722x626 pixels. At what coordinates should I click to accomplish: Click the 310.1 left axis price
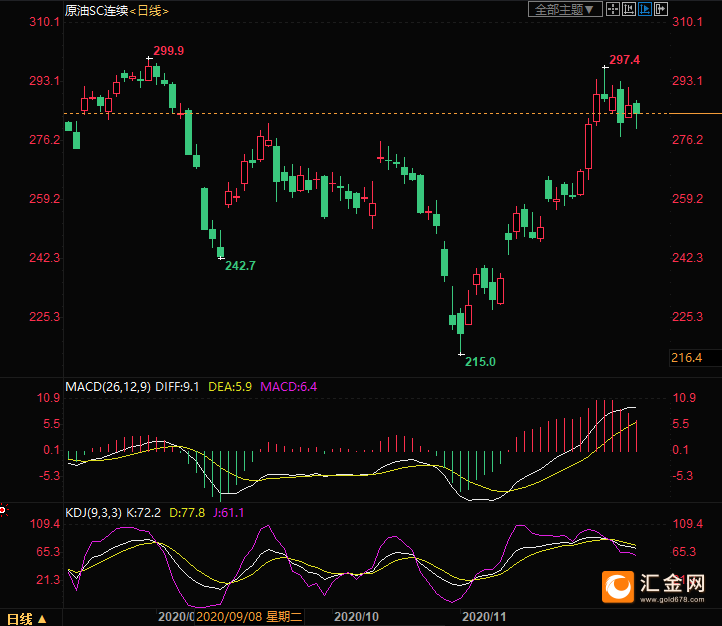(x=45, y=22)
